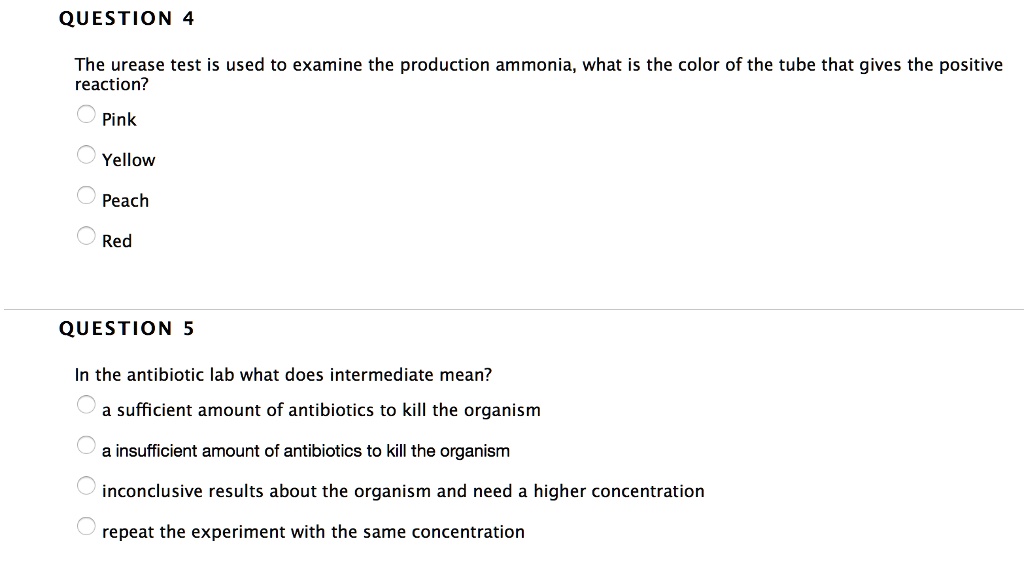
Task: Click the Pink answer label text
Action: [120, 119]
